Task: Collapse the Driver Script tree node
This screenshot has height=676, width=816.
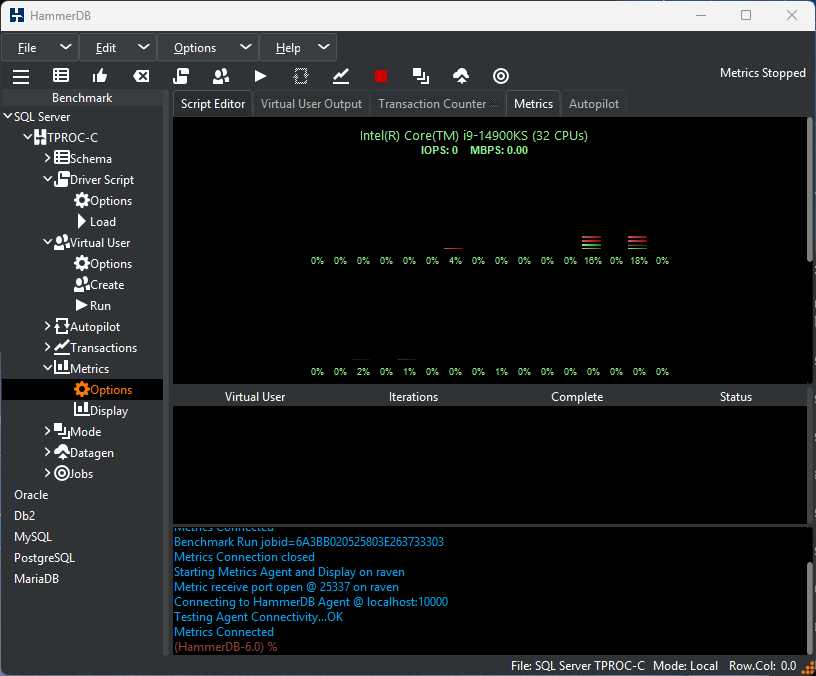Action: [x=47, y=180]
